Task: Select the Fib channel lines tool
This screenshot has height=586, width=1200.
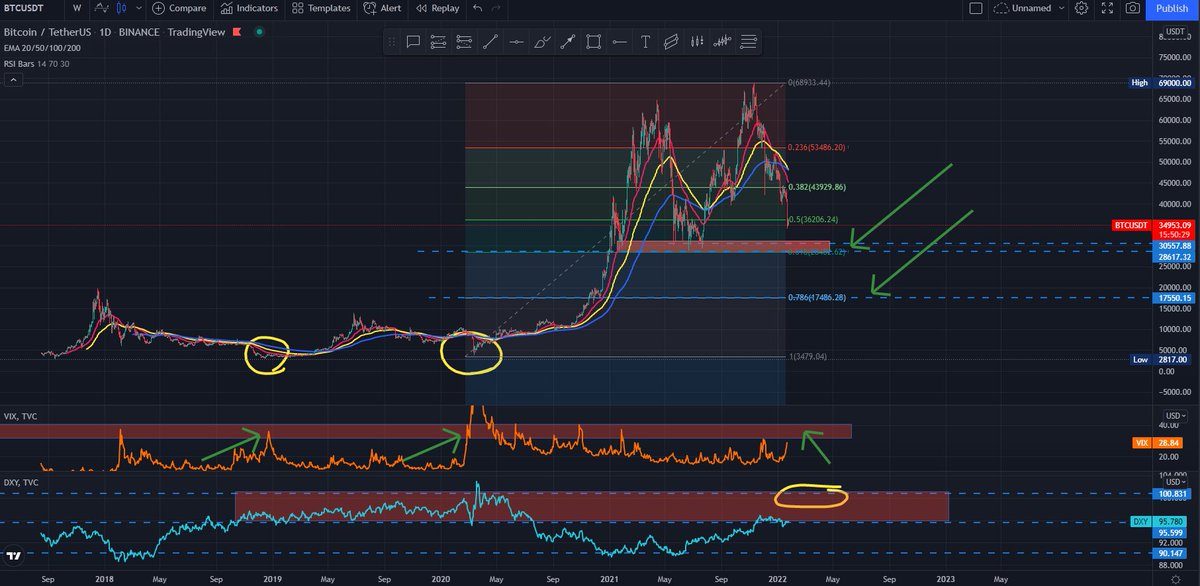Action: pos(750,42)
